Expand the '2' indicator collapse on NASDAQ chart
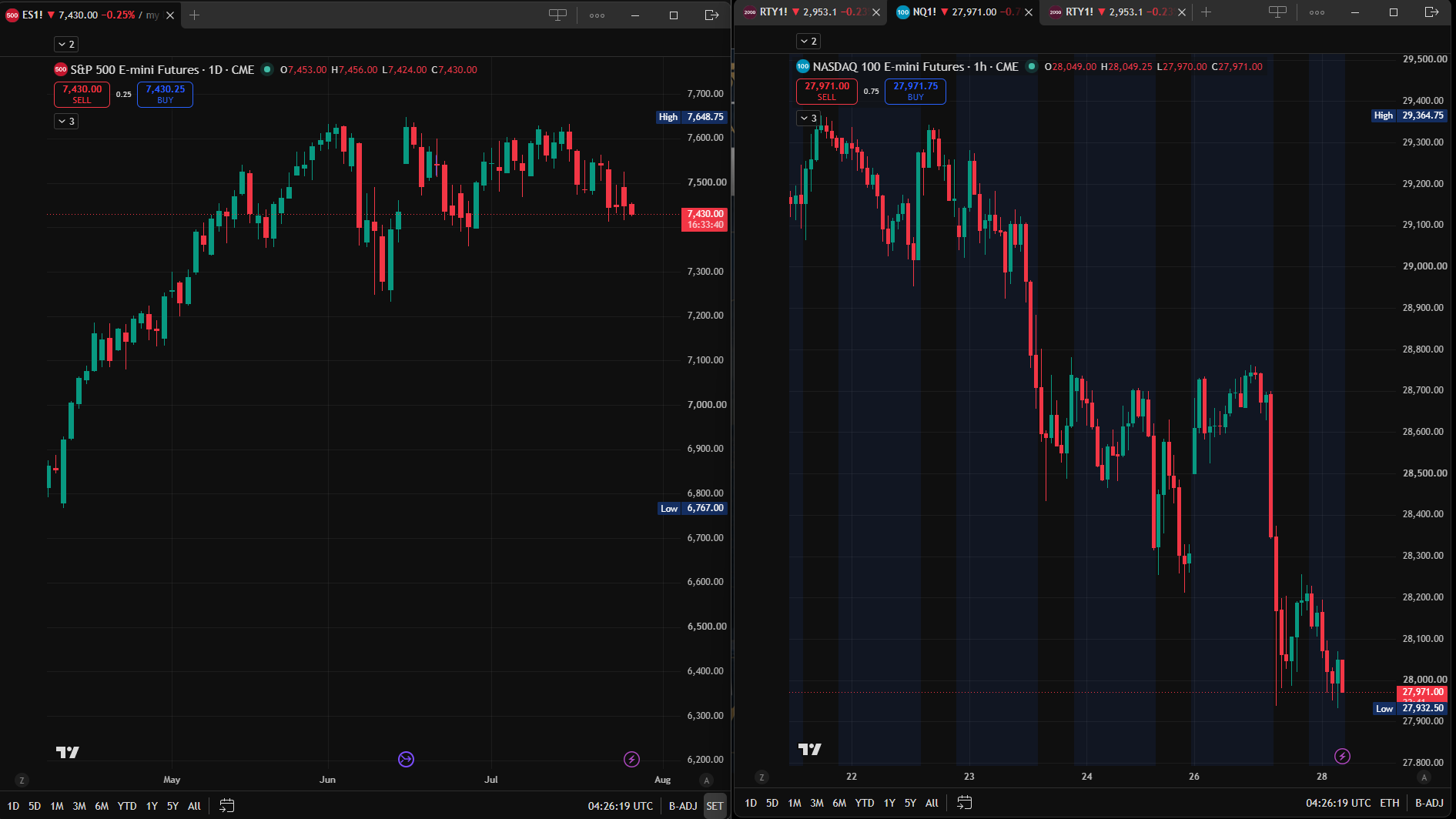1456x819 pixels. click(x=808, y=41)
